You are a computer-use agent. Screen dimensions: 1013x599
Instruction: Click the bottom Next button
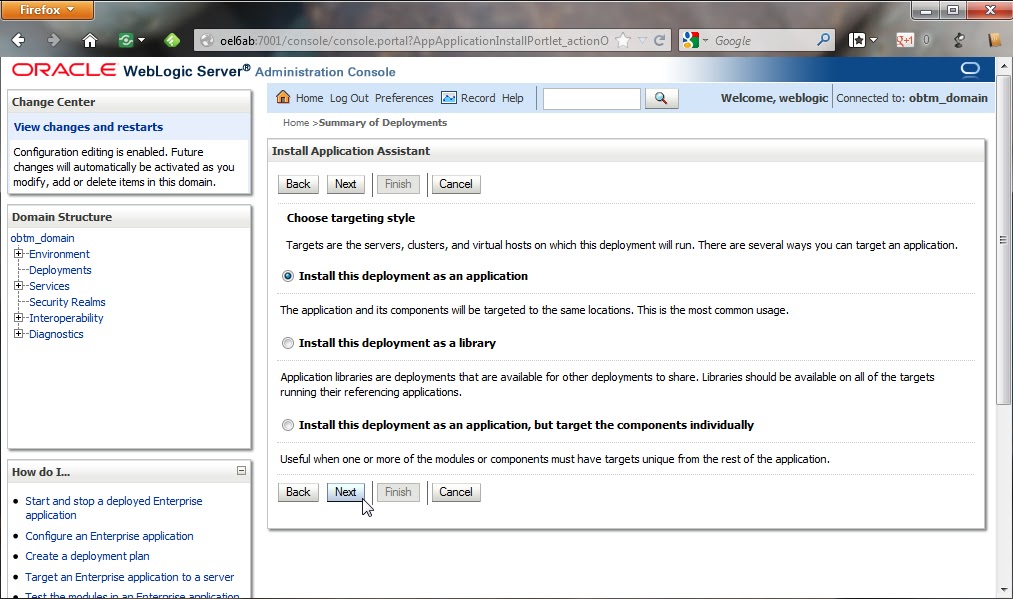(346, 492)
